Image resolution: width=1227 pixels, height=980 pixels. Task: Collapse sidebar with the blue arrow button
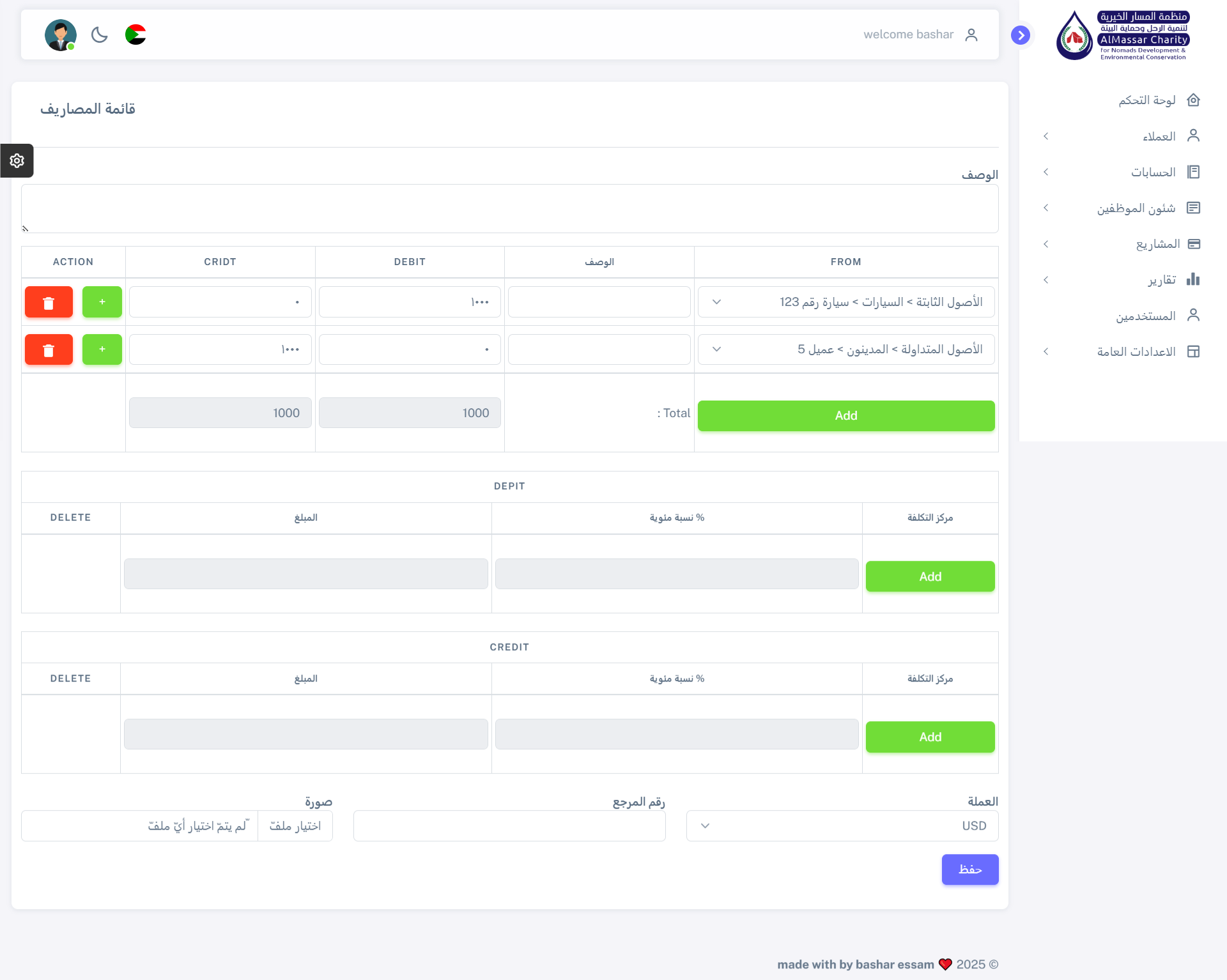point(1021,35)
